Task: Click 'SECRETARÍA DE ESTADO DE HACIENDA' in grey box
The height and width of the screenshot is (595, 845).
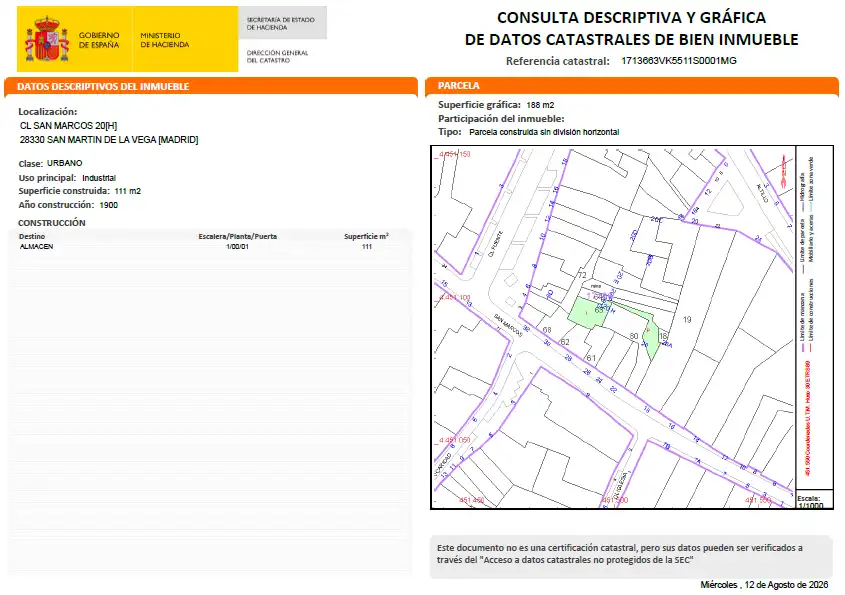Action: (x=280, y=23)
